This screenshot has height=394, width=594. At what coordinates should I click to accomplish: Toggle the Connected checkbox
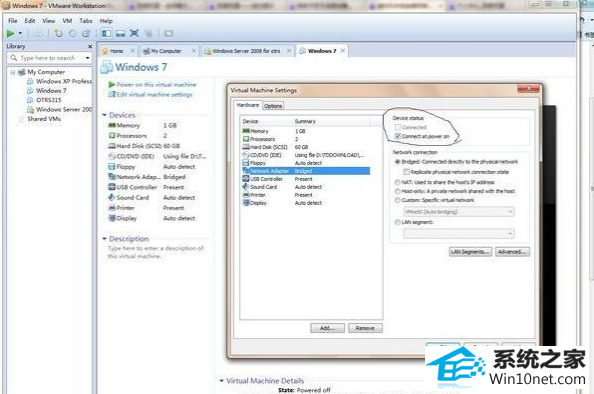point(398,127)
